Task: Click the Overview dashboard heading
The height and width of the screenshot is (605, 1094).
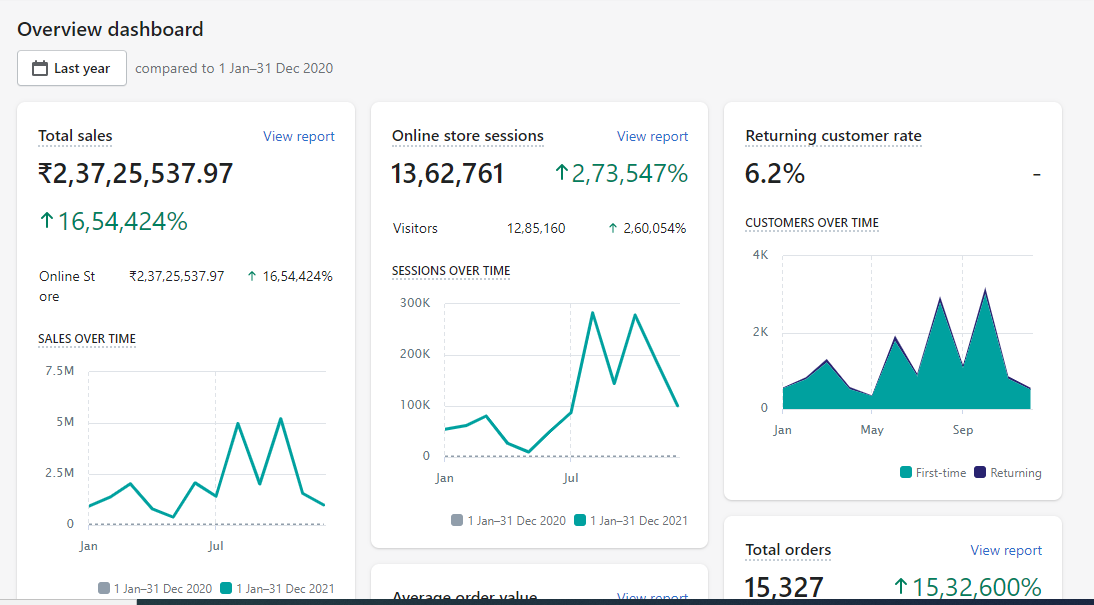Action: 110,29
